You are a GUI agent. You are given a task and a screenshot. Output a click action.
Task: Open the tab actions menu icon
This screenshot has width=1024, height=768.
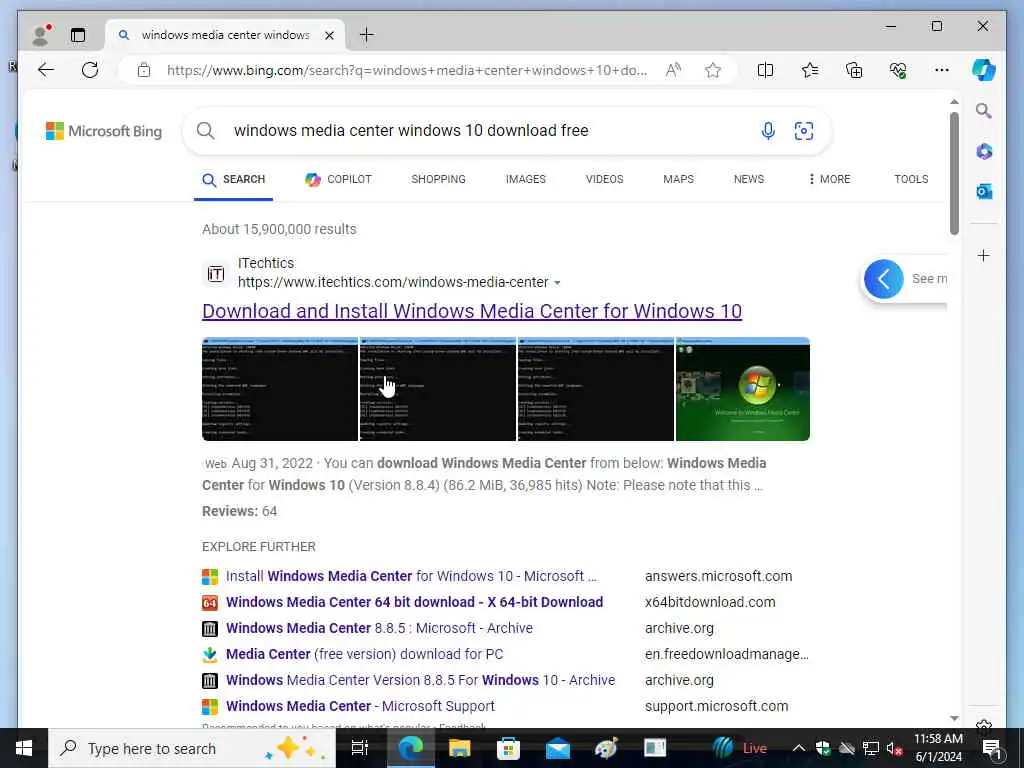[x=78, y=35]
